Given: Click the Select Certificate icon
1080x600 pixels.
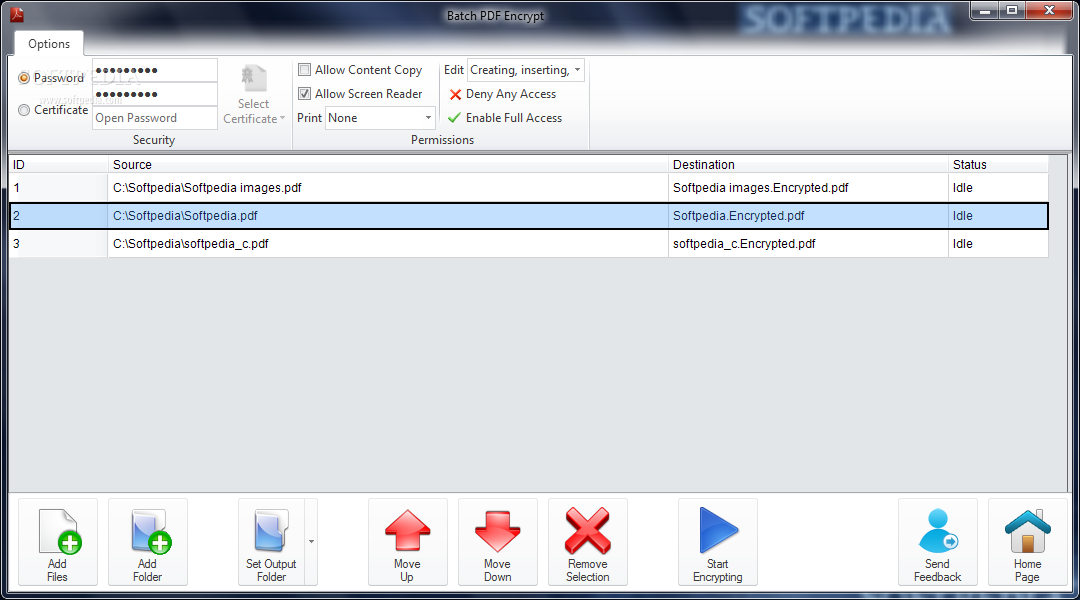Looking at the screenshot, I should [x=254, y=79].
